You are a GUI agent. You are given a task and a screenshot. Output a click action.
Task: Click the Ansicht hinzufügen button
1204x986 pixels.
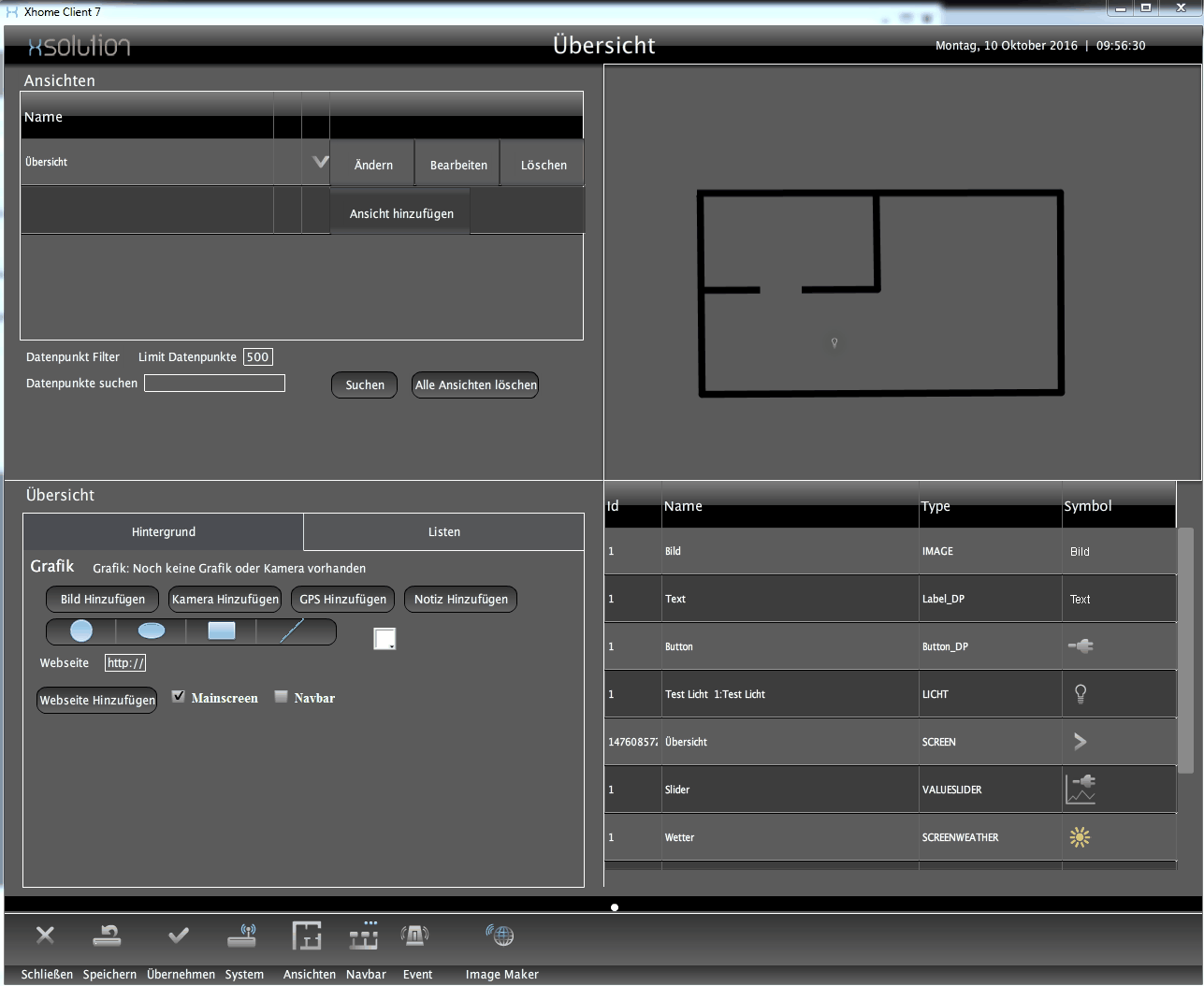point(399,212)
